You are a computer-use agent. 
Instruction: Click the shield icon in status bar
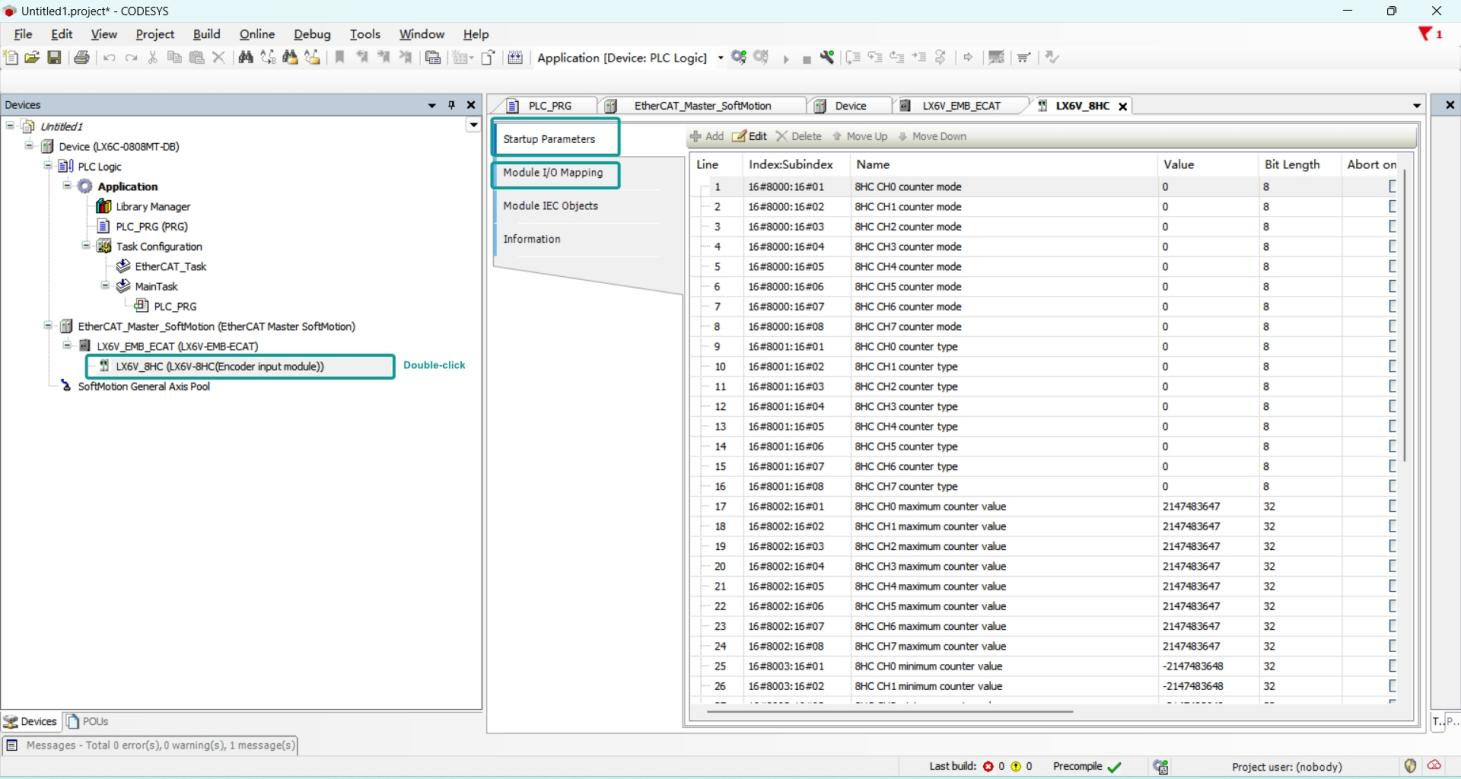[x=1411, y=766]
